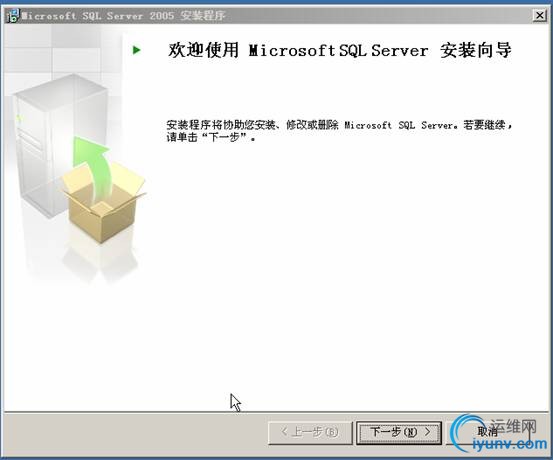Click the heading 欢迎使用 Microsoft SQL Server 安装向导
This screenshot has width=553, height=460.
(340, 50)
